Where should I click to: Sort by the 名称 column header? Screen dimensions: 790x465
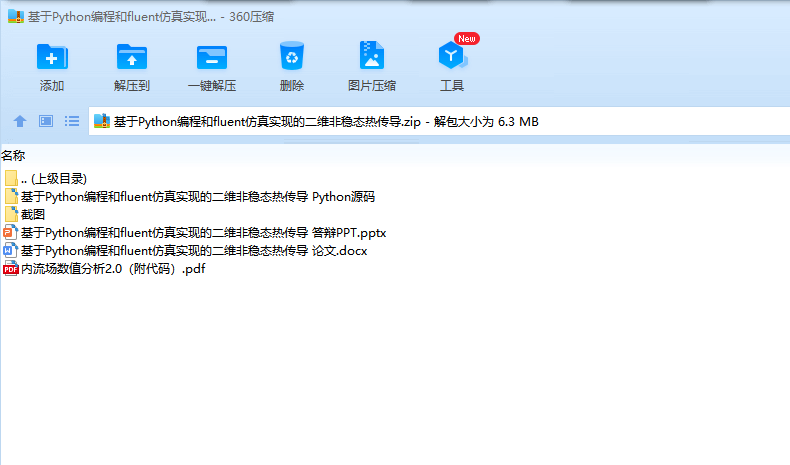pyautogui.click(x=13, y=156)
